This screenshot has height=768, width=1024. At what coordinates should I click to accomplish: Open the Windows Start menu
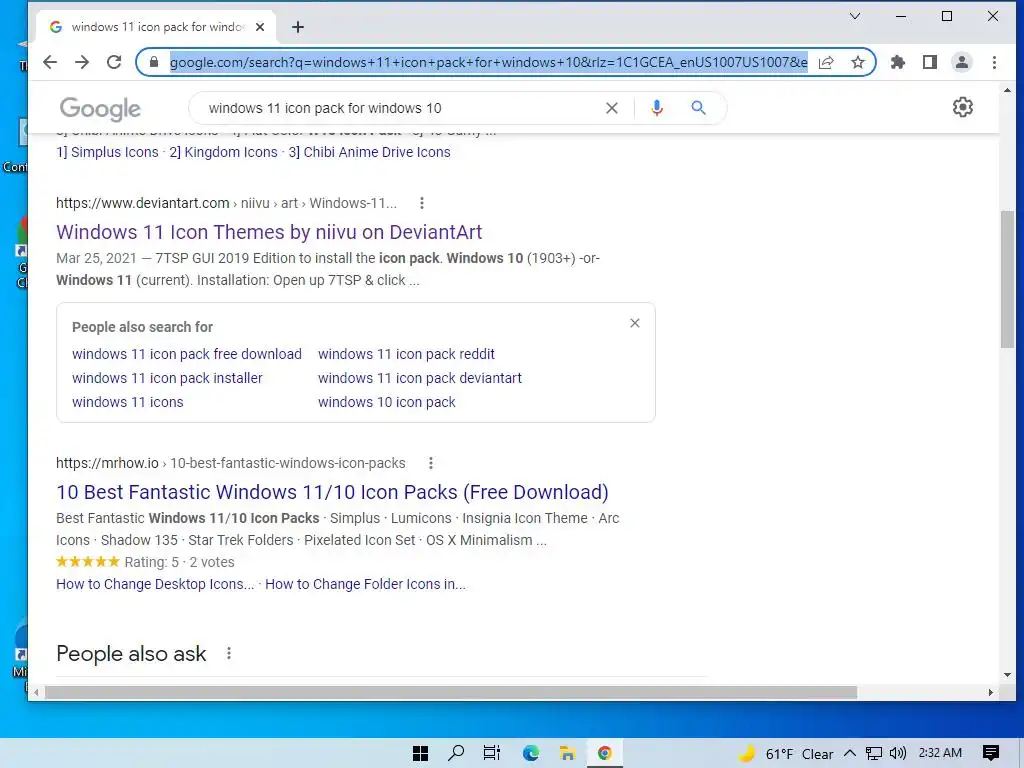click(421, 753)
